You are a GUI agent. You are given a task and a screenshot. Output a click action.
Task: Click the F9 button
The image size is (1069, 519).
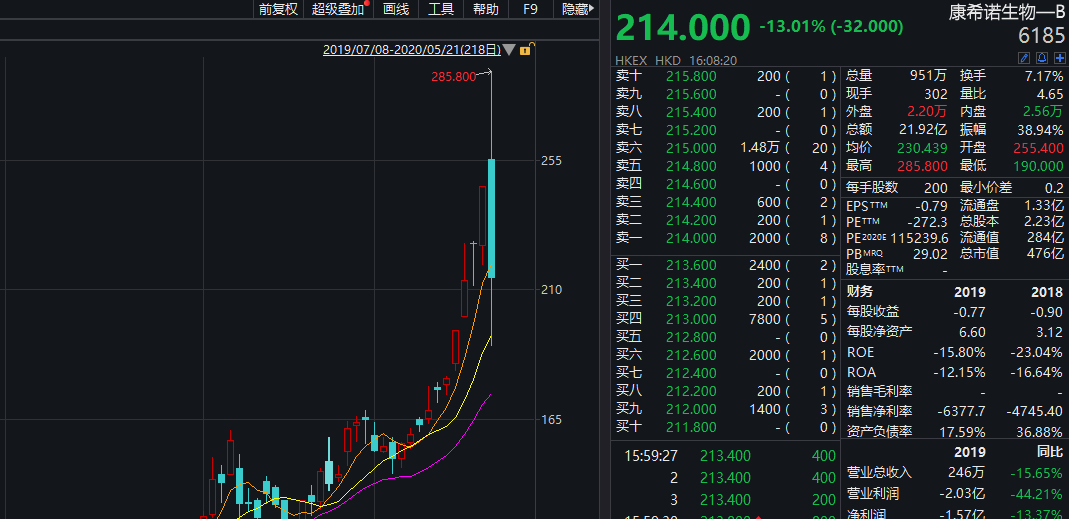pyautogui.click(x=530, y=9)
